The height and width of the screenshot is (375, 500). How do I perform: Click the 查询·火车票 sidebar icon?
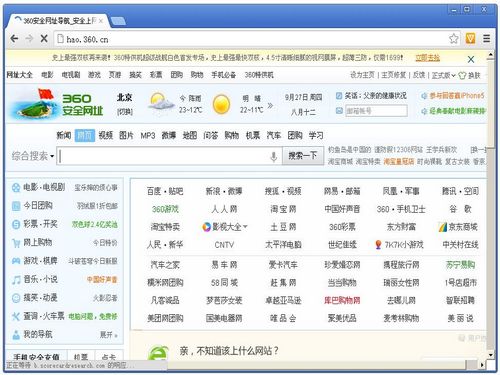coord(16,316)
